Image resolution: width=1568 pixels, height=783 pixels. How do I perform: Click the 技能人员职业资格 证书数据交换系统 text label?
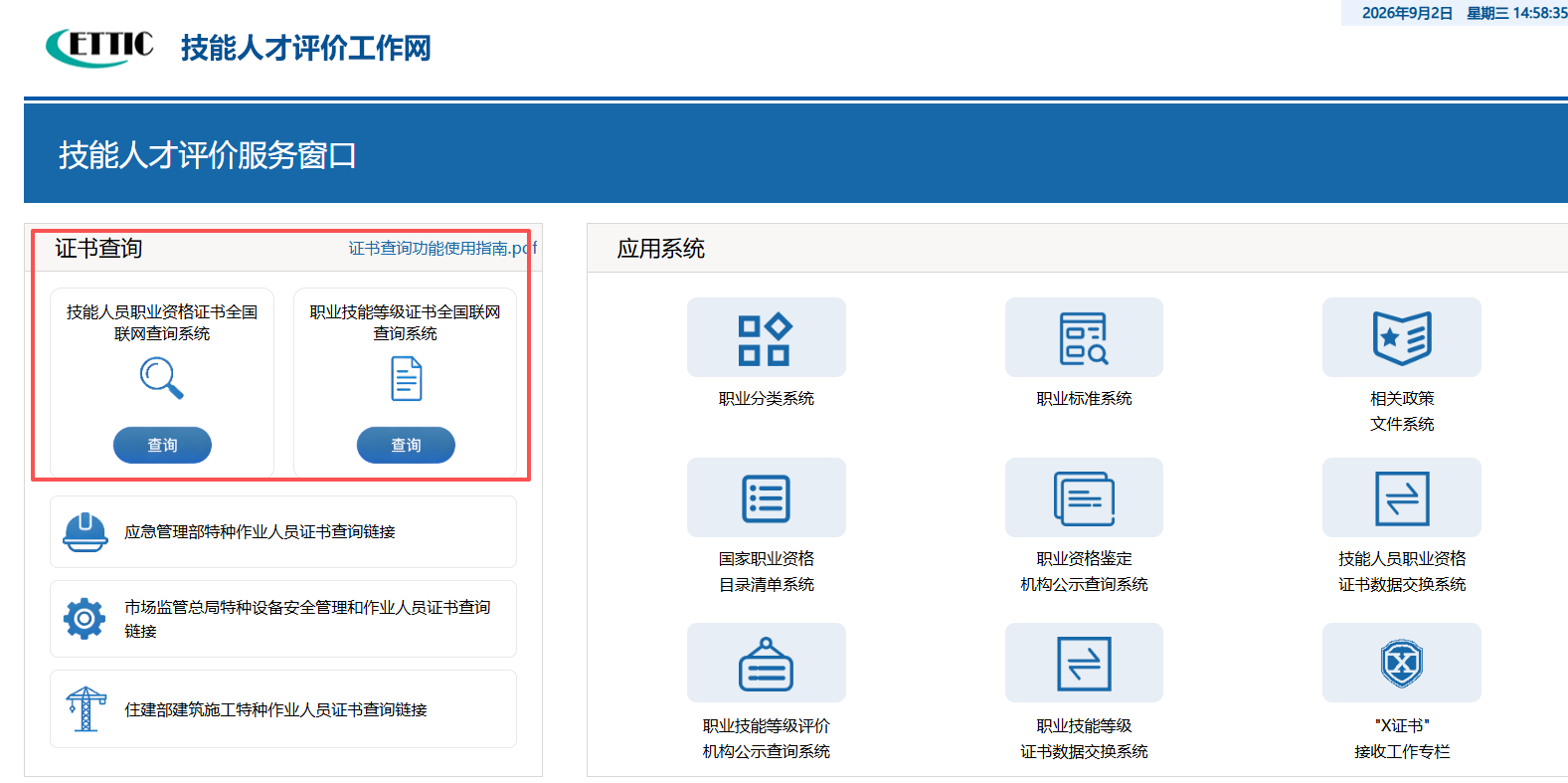click(1402, 571)
